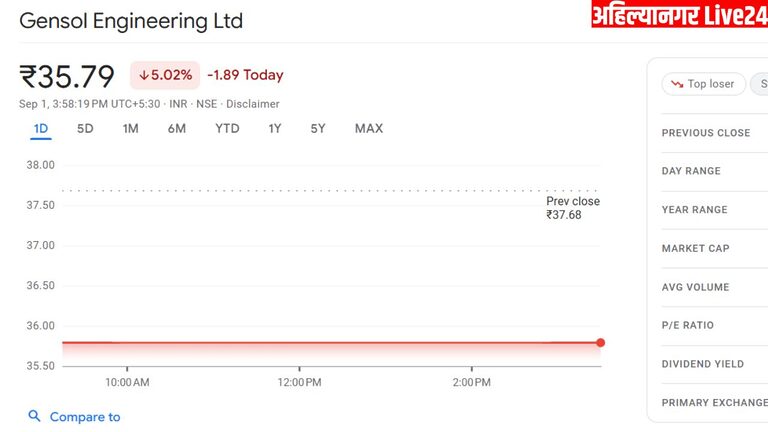Open the 1Y chart view
768x432 pixels.
coord(275,128)
